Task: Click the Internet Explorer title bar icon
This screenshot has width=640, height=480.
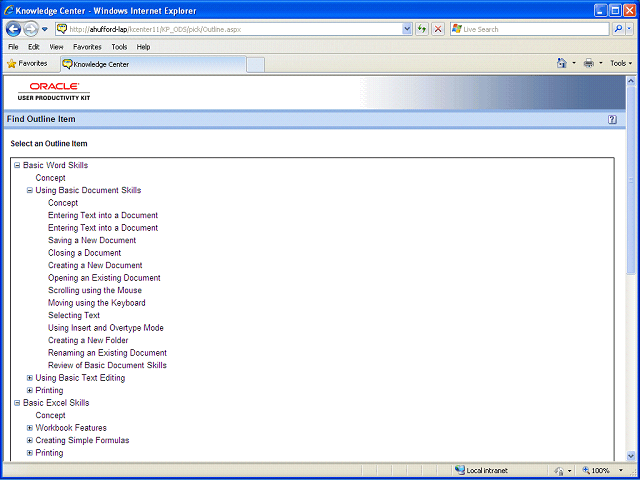Action: pos(9,11)
